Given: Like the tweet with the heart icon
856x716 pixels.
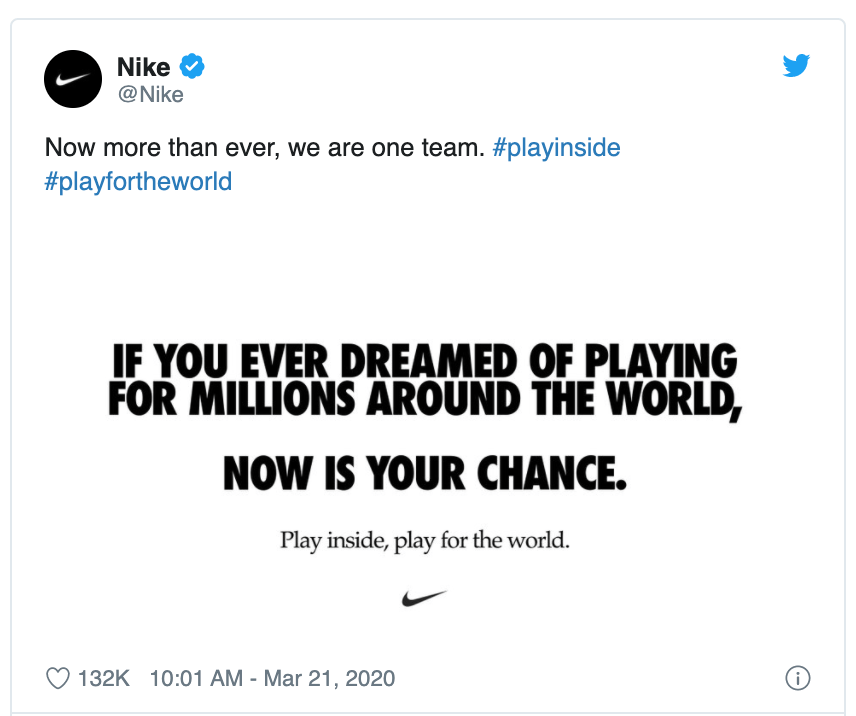Looking at the screenshot, I should pyautogui.click(x=59, y=678).
